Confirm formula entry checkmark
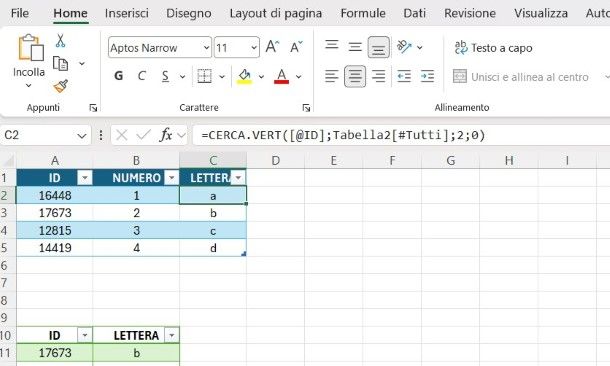 (x=143, y=135)
